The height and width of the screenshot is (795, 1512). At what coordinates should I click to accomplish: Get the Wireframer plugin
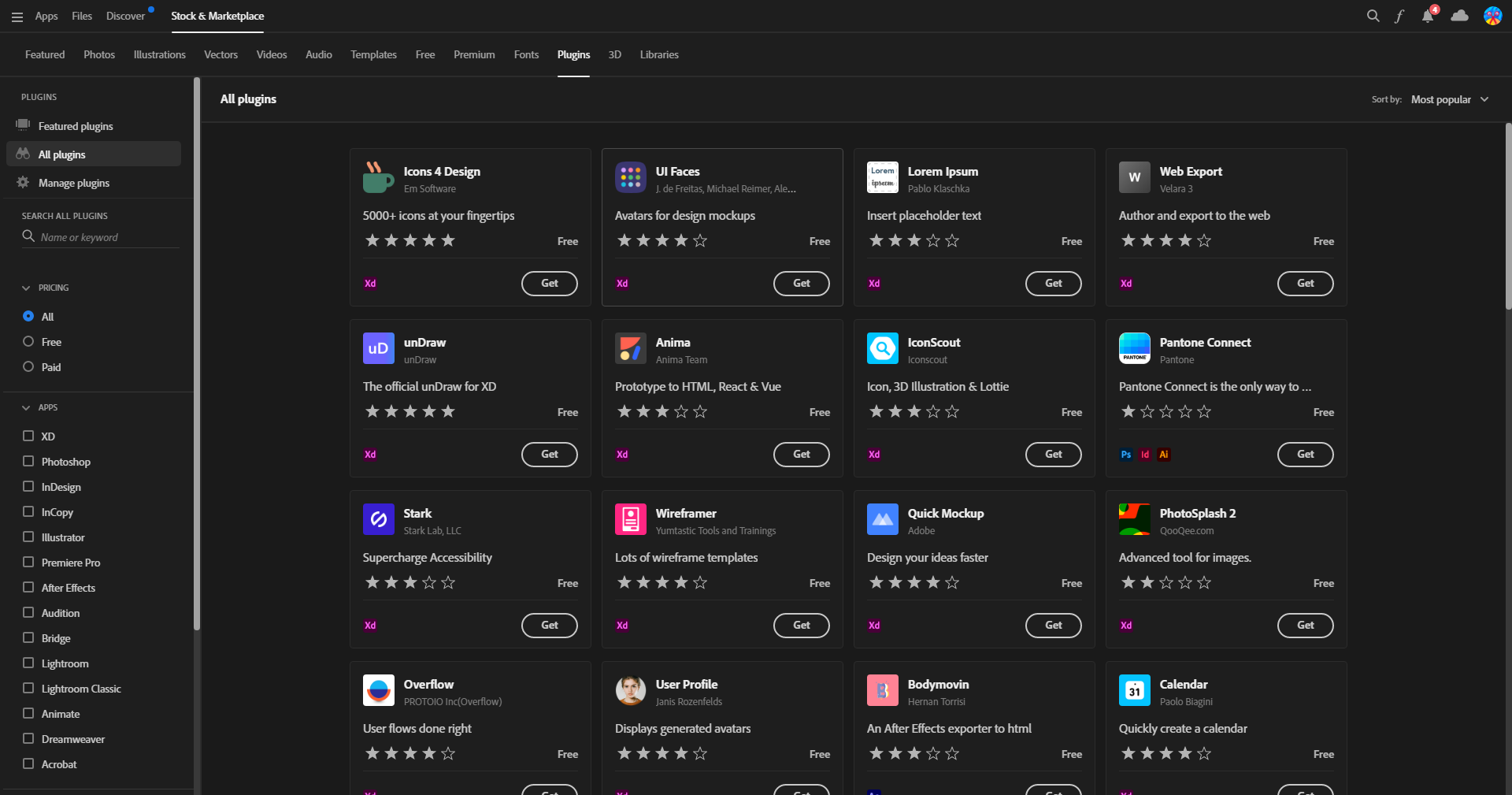coord(802,626)
